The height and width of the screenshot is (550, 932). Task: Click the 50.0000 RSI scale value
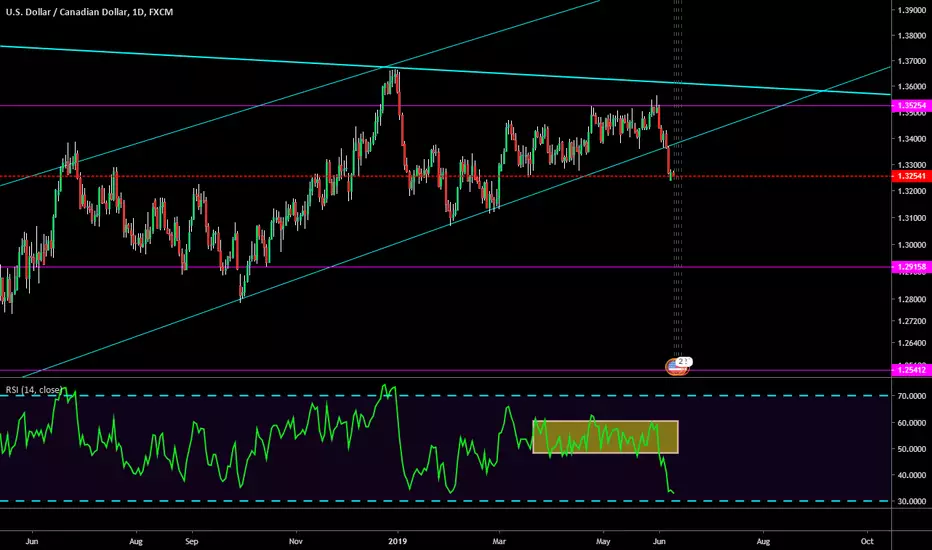(x=912, y=450)
